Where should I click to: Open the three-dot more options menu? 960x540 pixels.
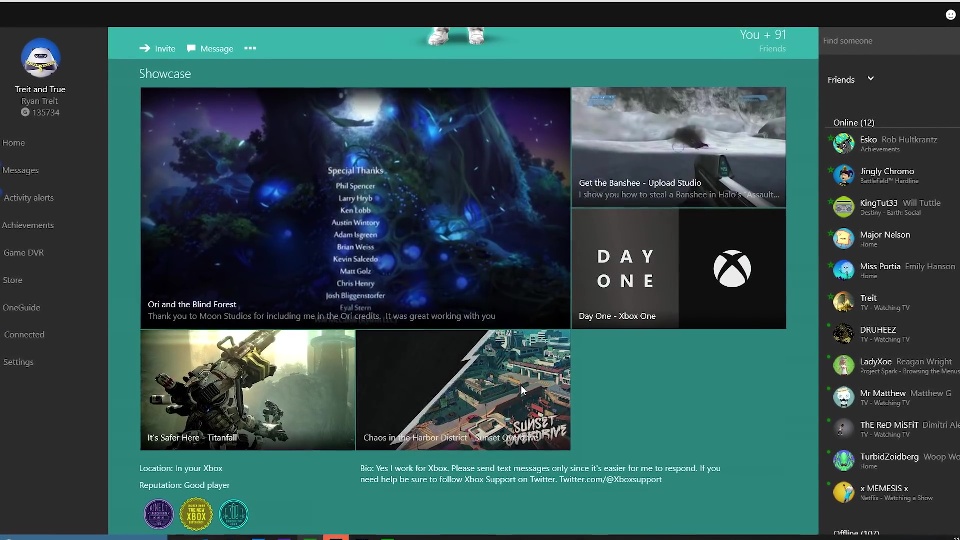[250, 48]
